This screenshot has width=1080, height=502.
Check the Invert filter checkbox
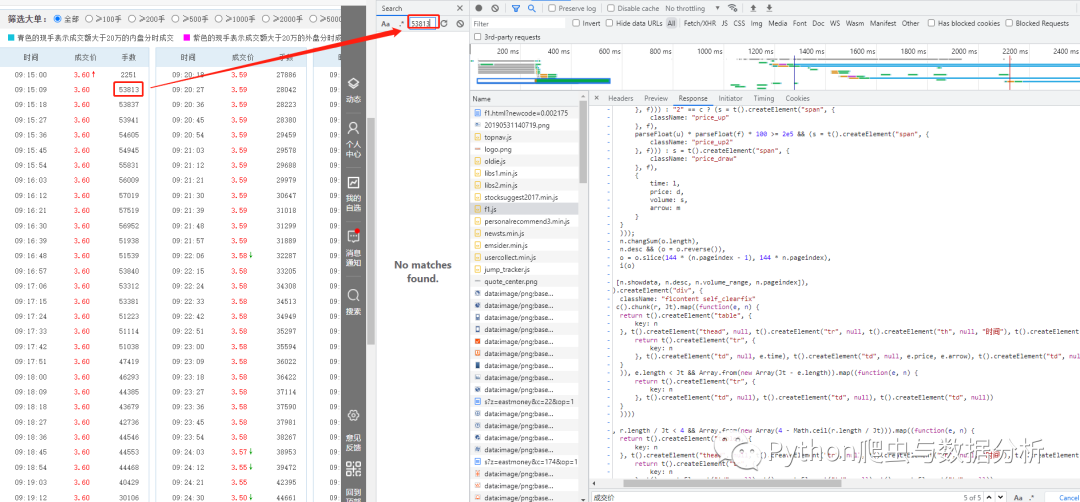576,23
